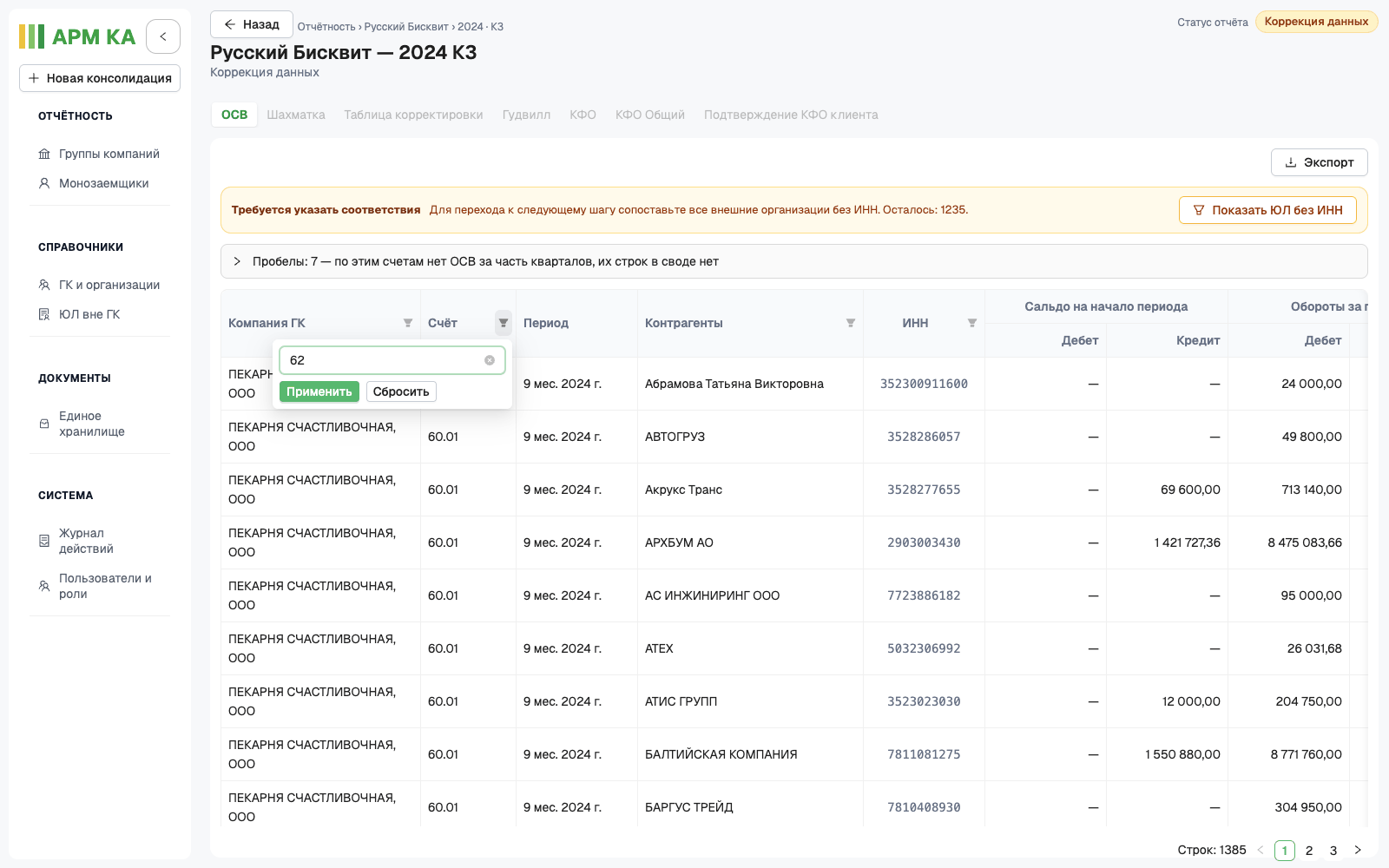This screenshot has width=1389, height=868.
Task: Open the ИНН column filter icon
Action: click(972, 323)
